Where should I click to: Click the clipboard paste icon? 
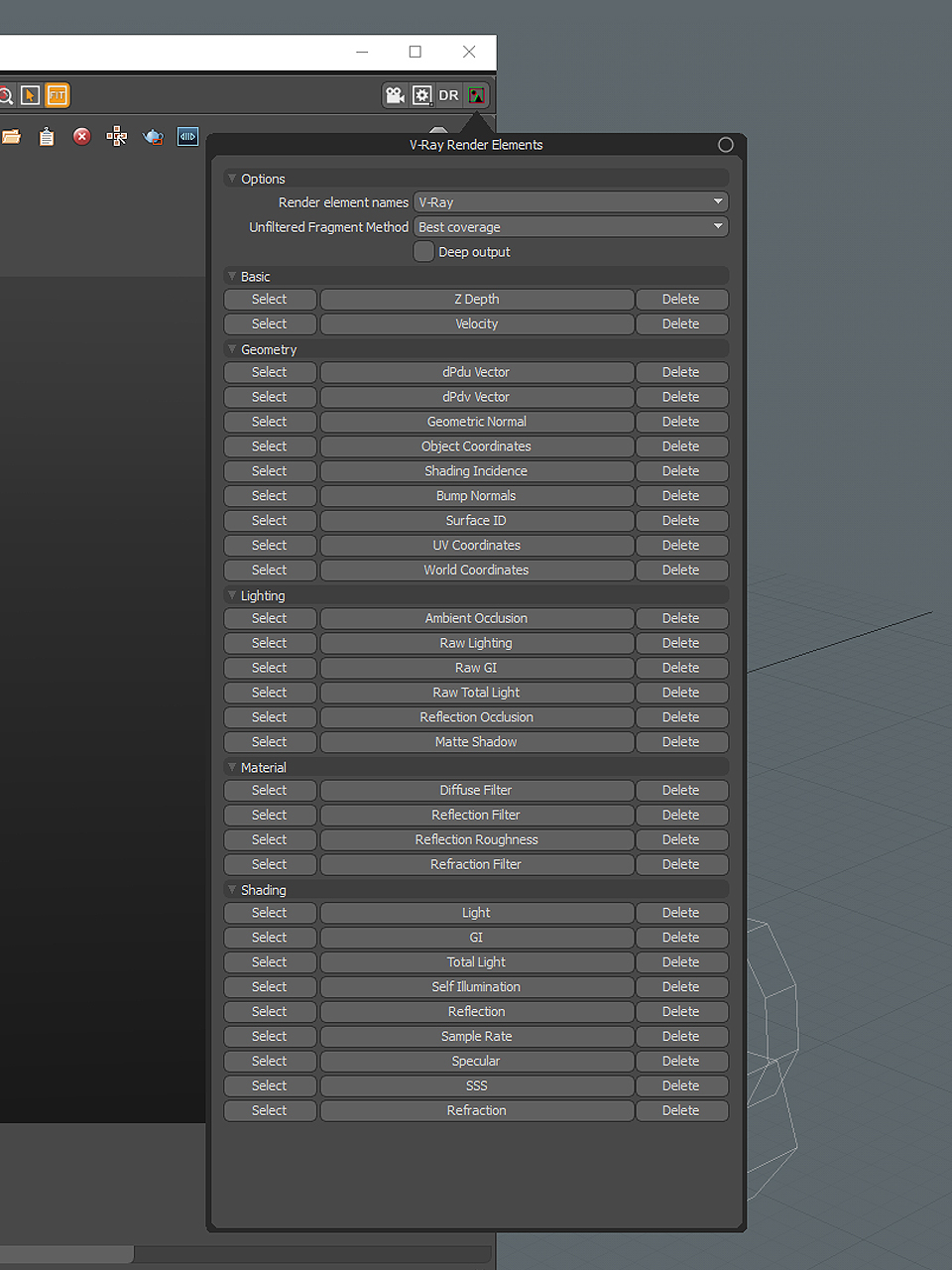pyautogui.click(x=47, y=137)
